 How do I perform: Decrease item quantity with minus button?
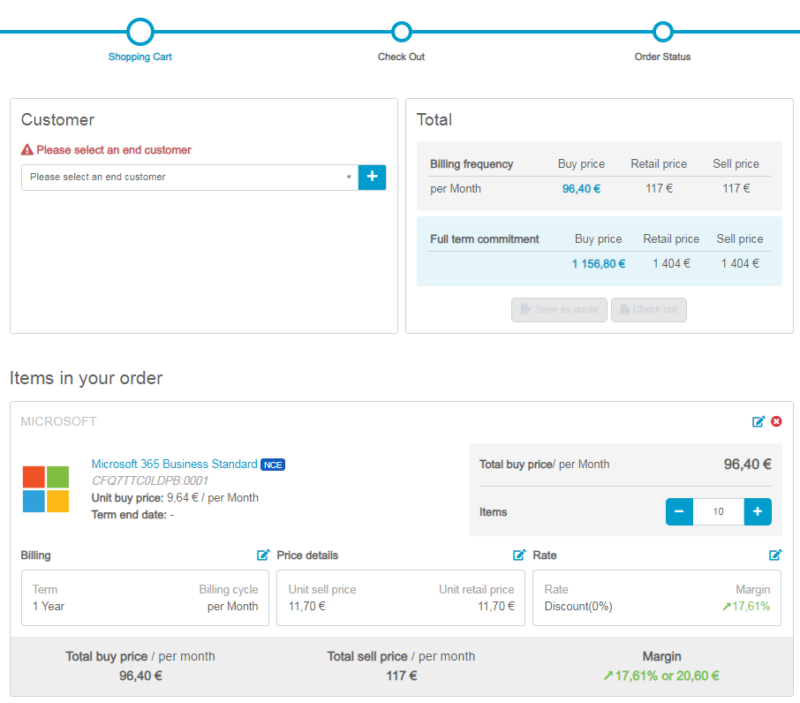(679, 512)
